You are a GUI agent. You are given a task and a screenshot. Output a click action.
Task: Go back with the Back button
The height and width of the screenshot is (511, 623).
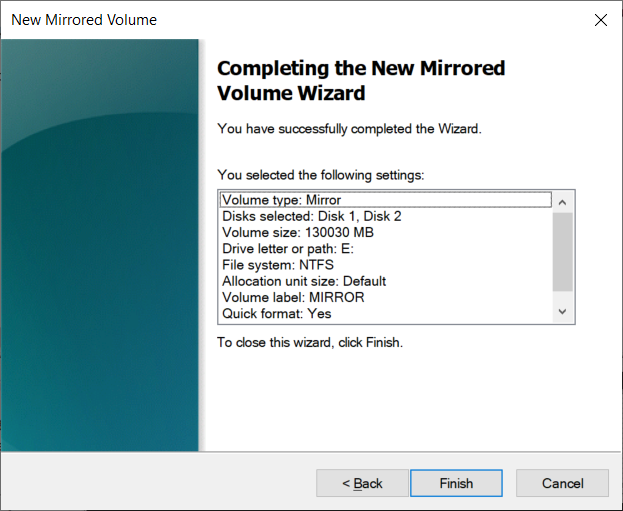pyautogui.click(x=362, y=483)
